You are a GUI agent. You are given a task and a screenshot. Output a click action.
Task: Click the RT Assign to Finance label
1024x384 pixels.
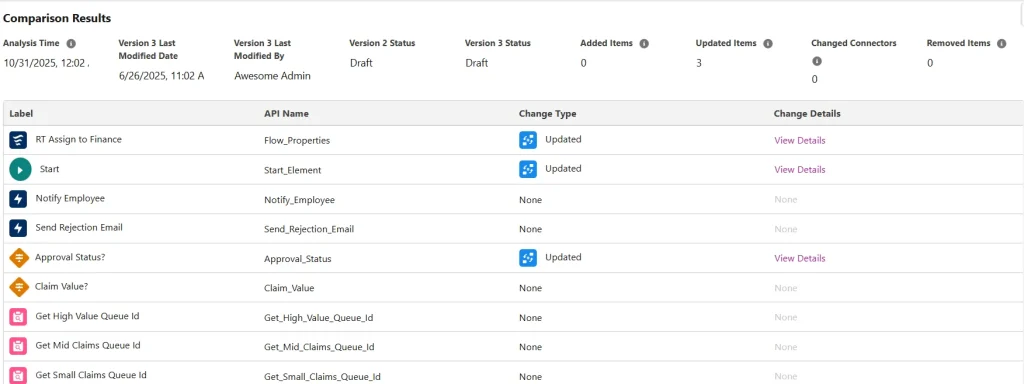click(x=78, y=139)
